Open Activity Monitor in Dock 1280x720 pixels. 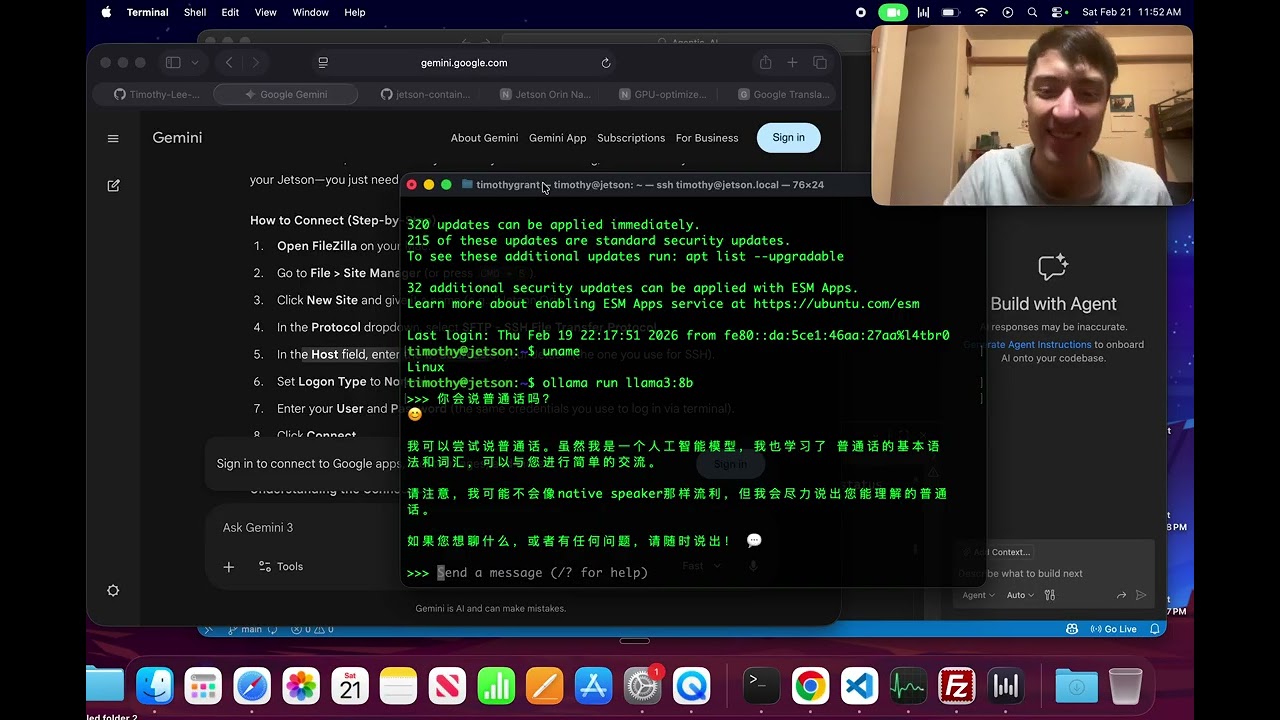908,686
